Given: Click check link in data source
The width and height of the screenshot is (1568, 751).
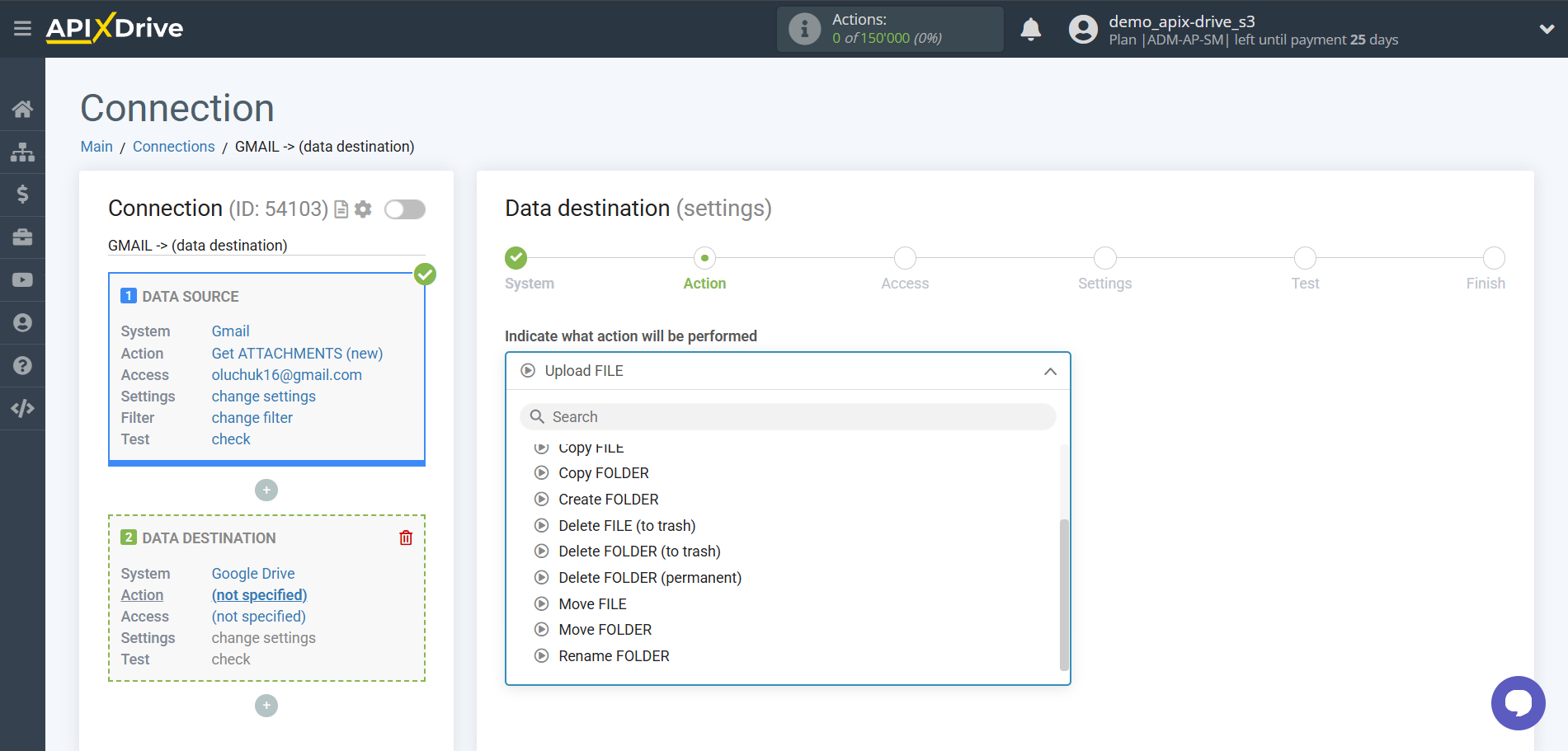Looking at the screenshot, I should pos(231,439).
